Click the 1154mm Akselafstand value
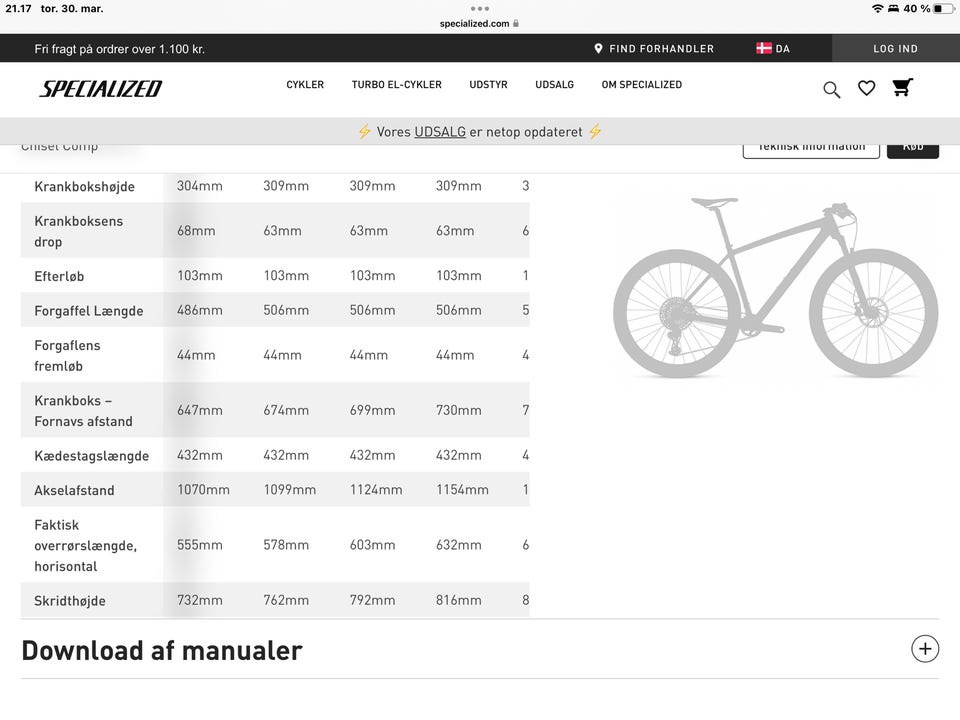The height and width of the screenshot is (720, 960). 462,490
